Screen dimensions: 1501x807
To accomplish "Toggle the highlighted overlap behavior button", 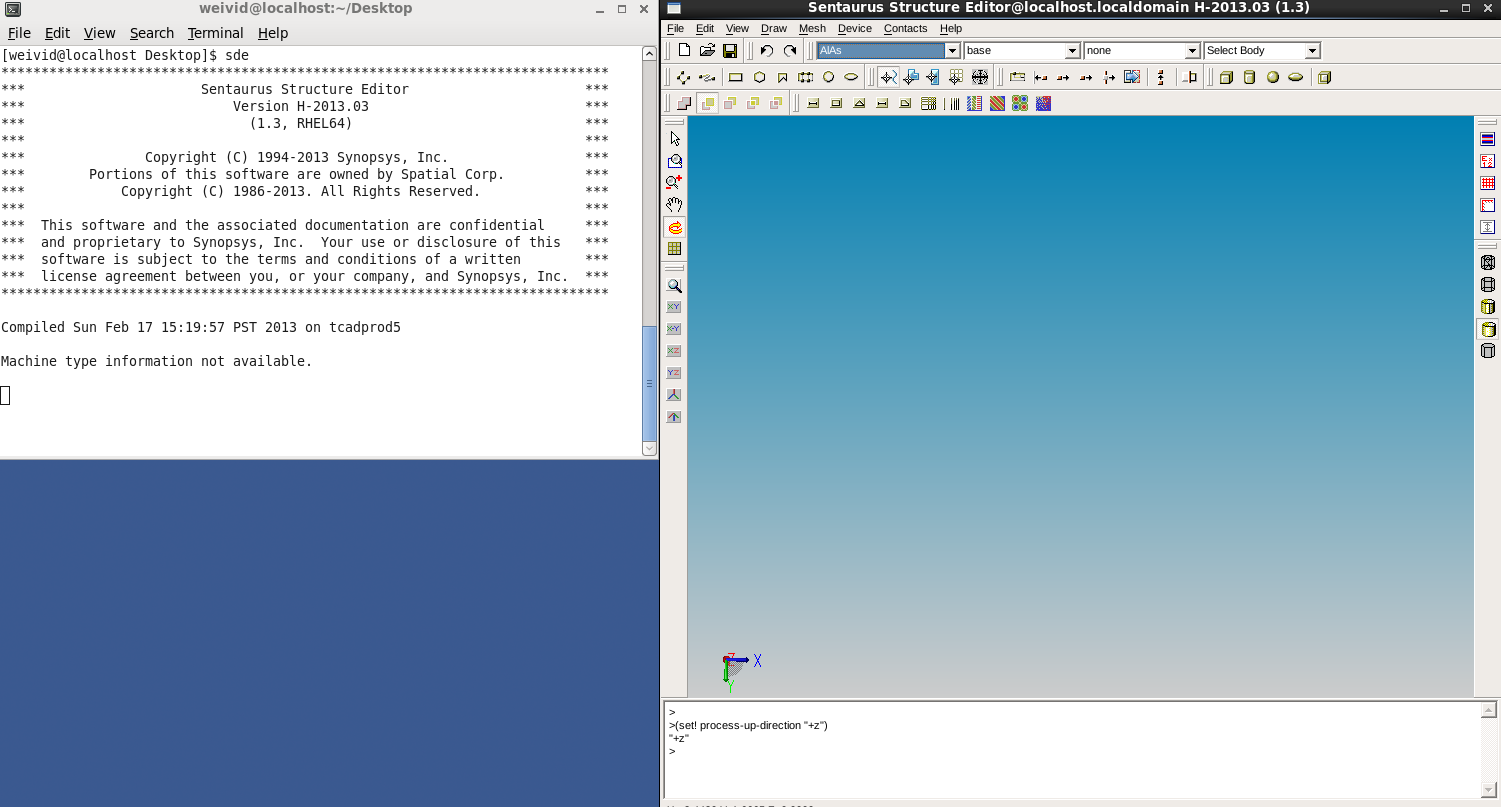I will click(708, 104).
